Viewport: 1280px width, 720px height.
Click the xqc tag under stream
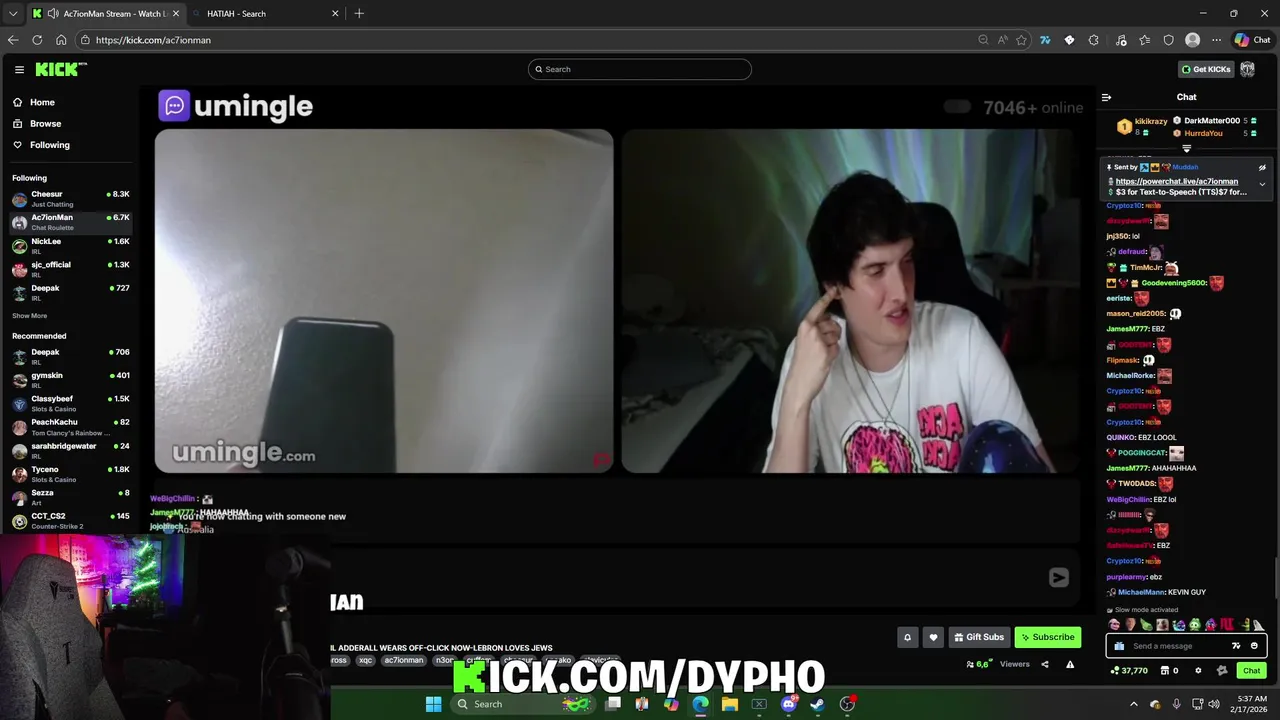365,660
